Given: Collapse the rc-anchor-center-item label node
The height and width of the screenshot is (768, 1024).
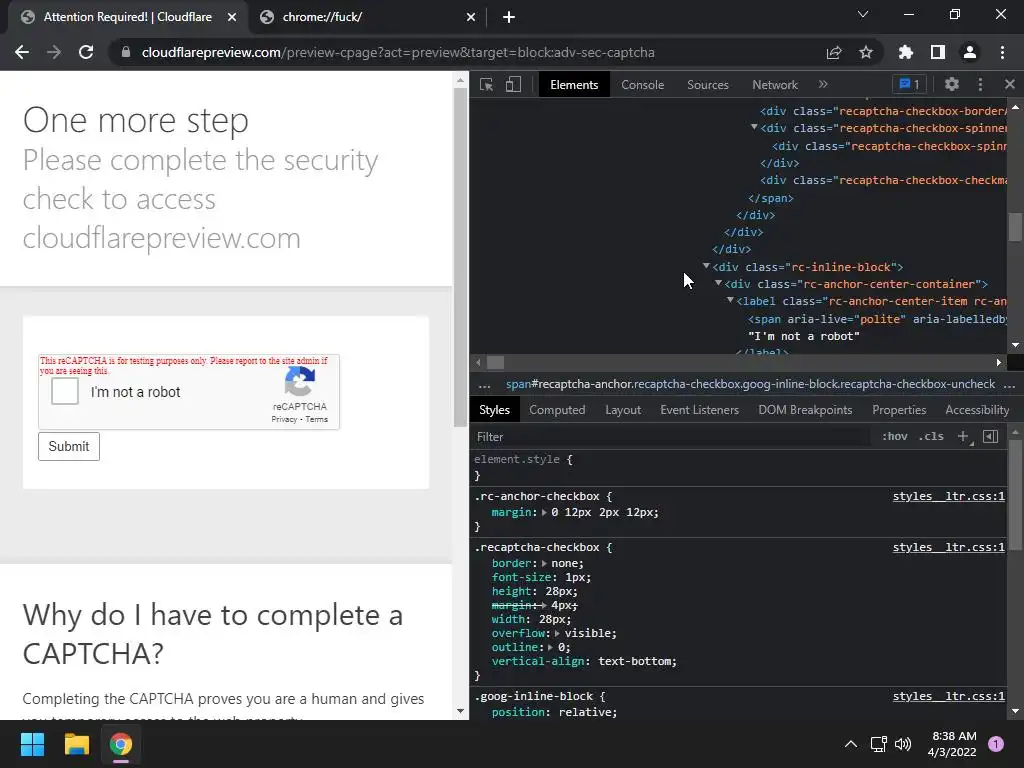Looking at the screenshot, I should [730, 300].
